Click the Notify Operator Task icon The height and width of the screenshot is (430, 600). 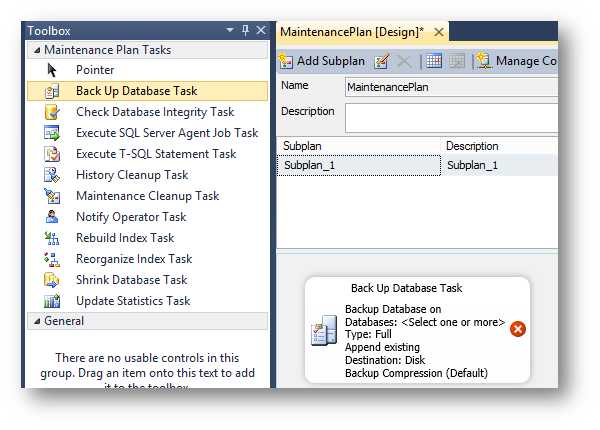(x=52, y=217)
